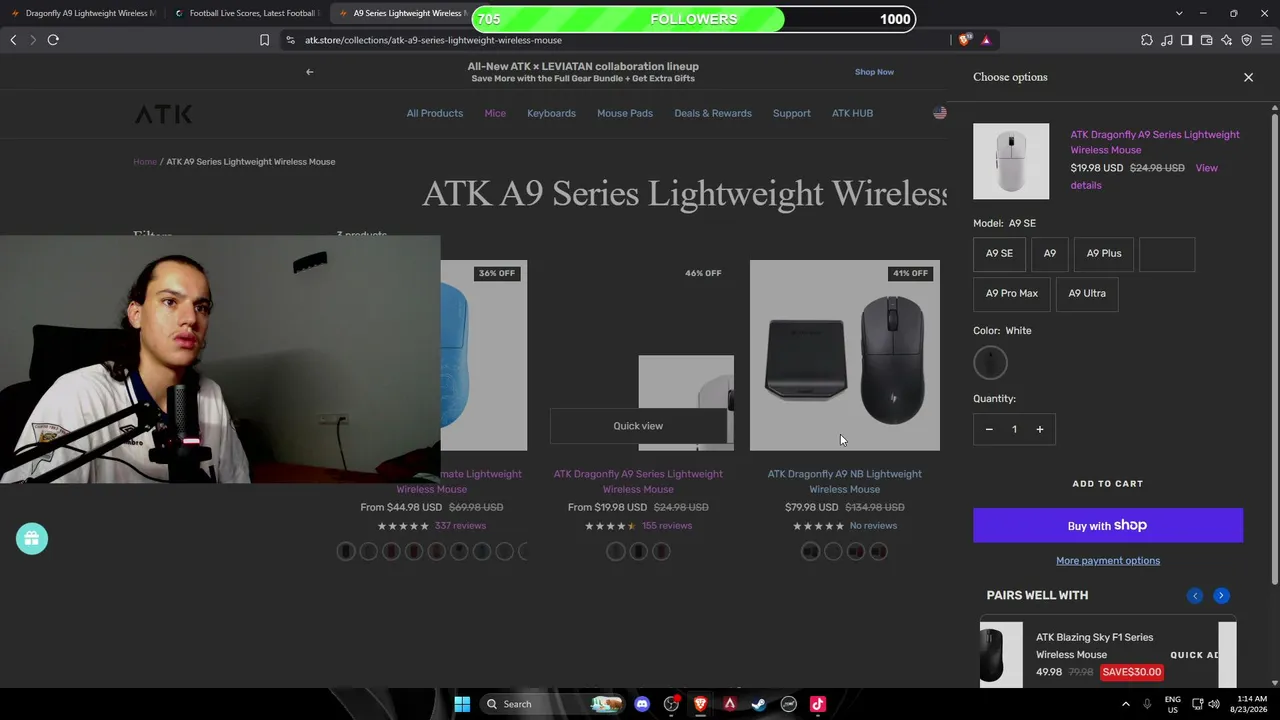Show next Pairs Well With item

click(1221, 596)
